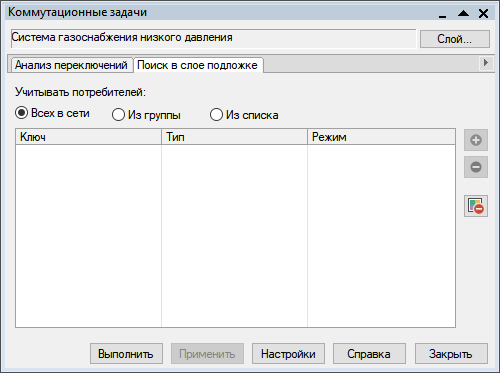The width and height of the screenshot is (500, 373).
Task: Open the Справка help button
Action: [x=369, y=354]
